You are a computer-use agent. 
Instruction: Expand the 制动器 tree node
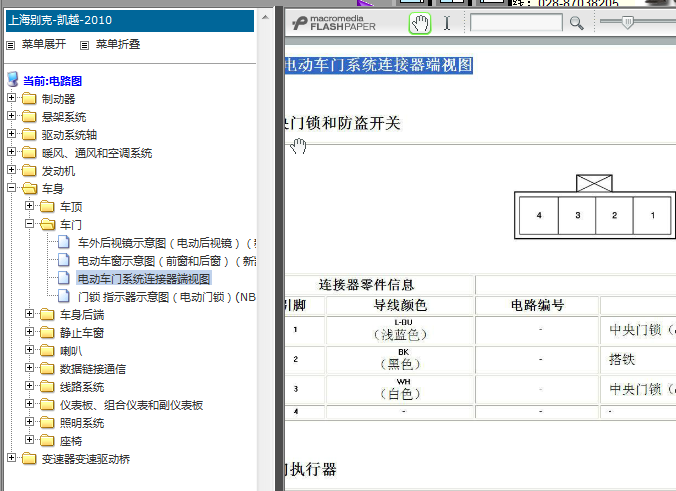point(12,98)
